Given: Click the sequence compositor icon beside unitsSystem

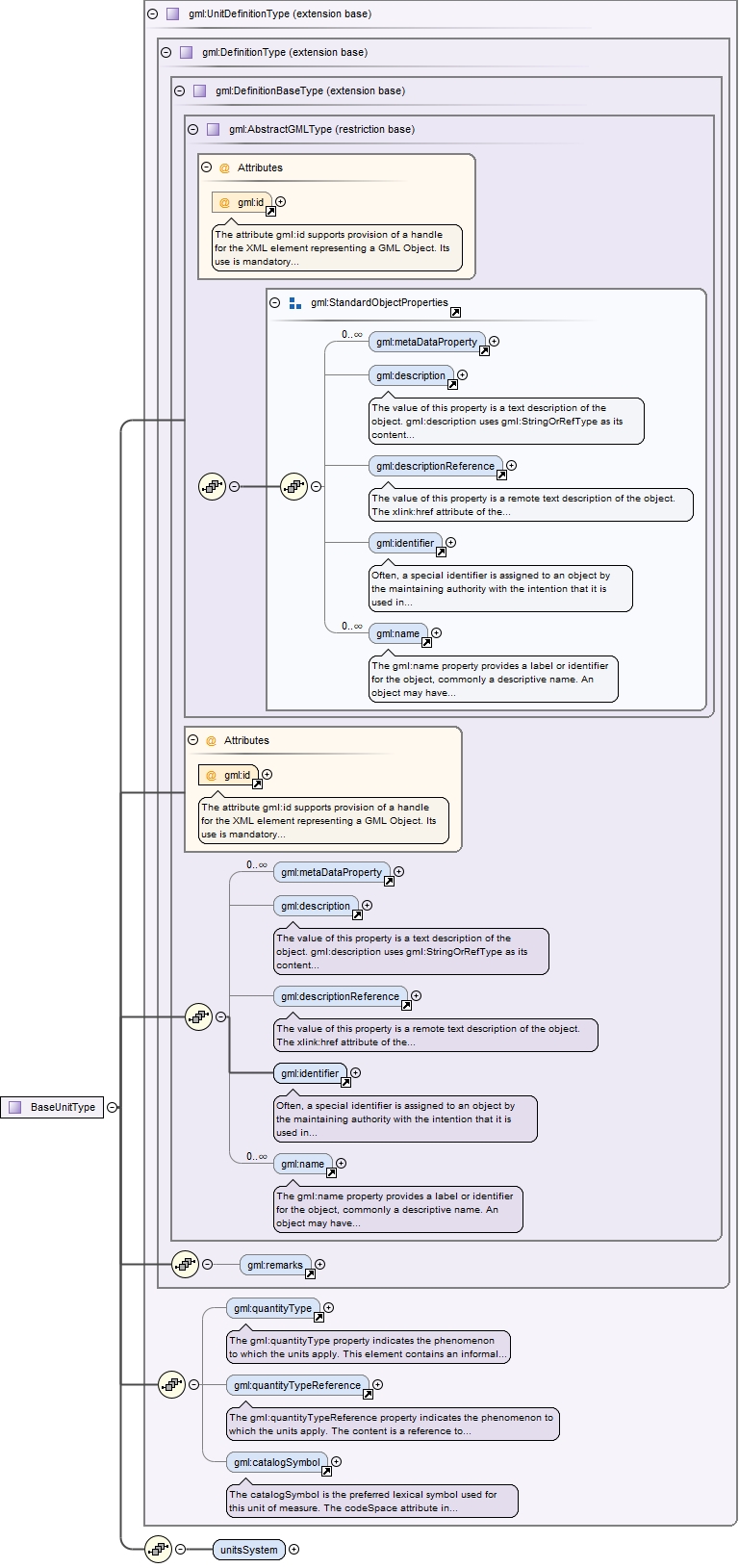Looking at the screenshot, I should click(158, 1549).
